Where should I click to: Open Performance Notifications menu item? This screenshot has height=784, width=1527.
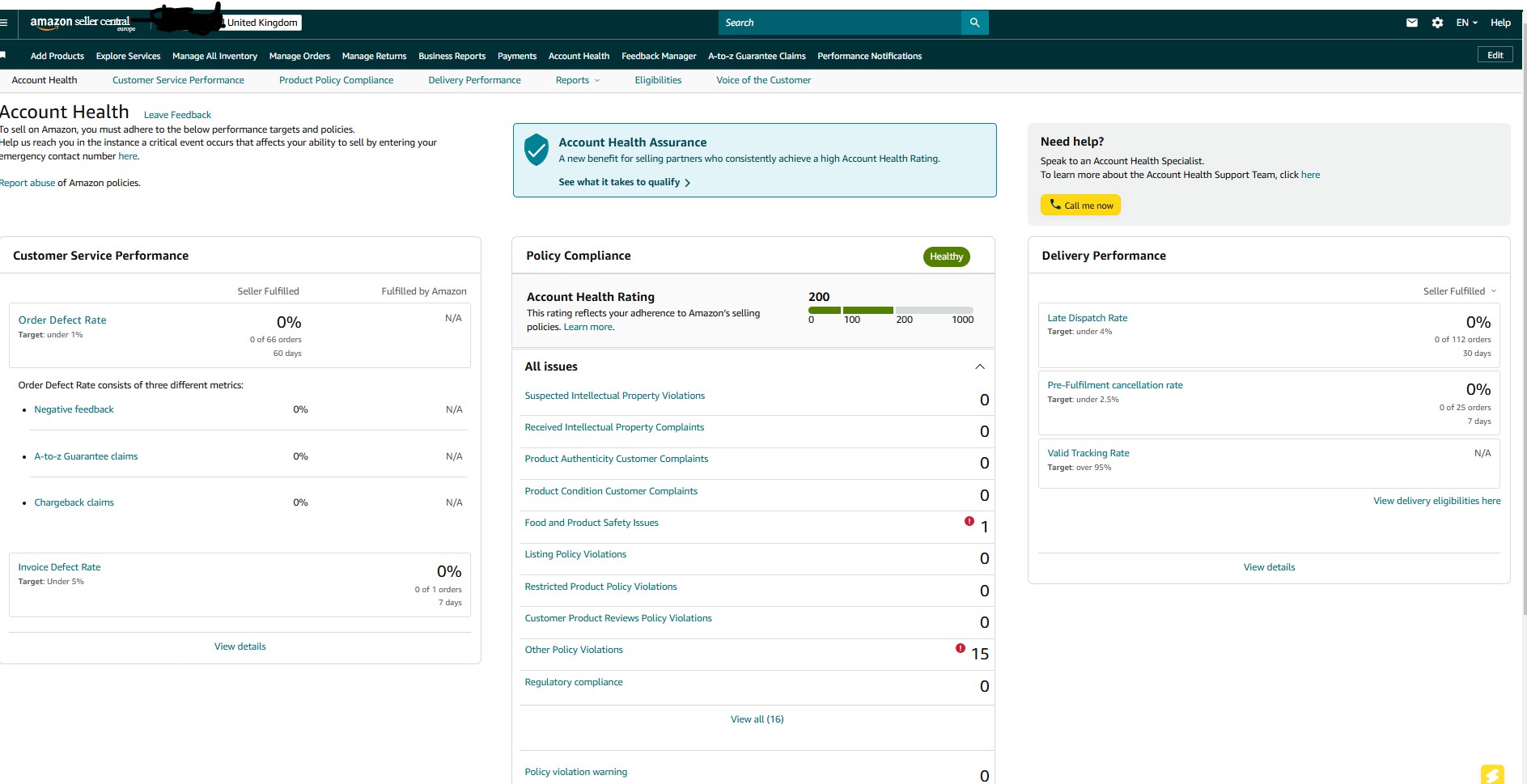point(869,56)
